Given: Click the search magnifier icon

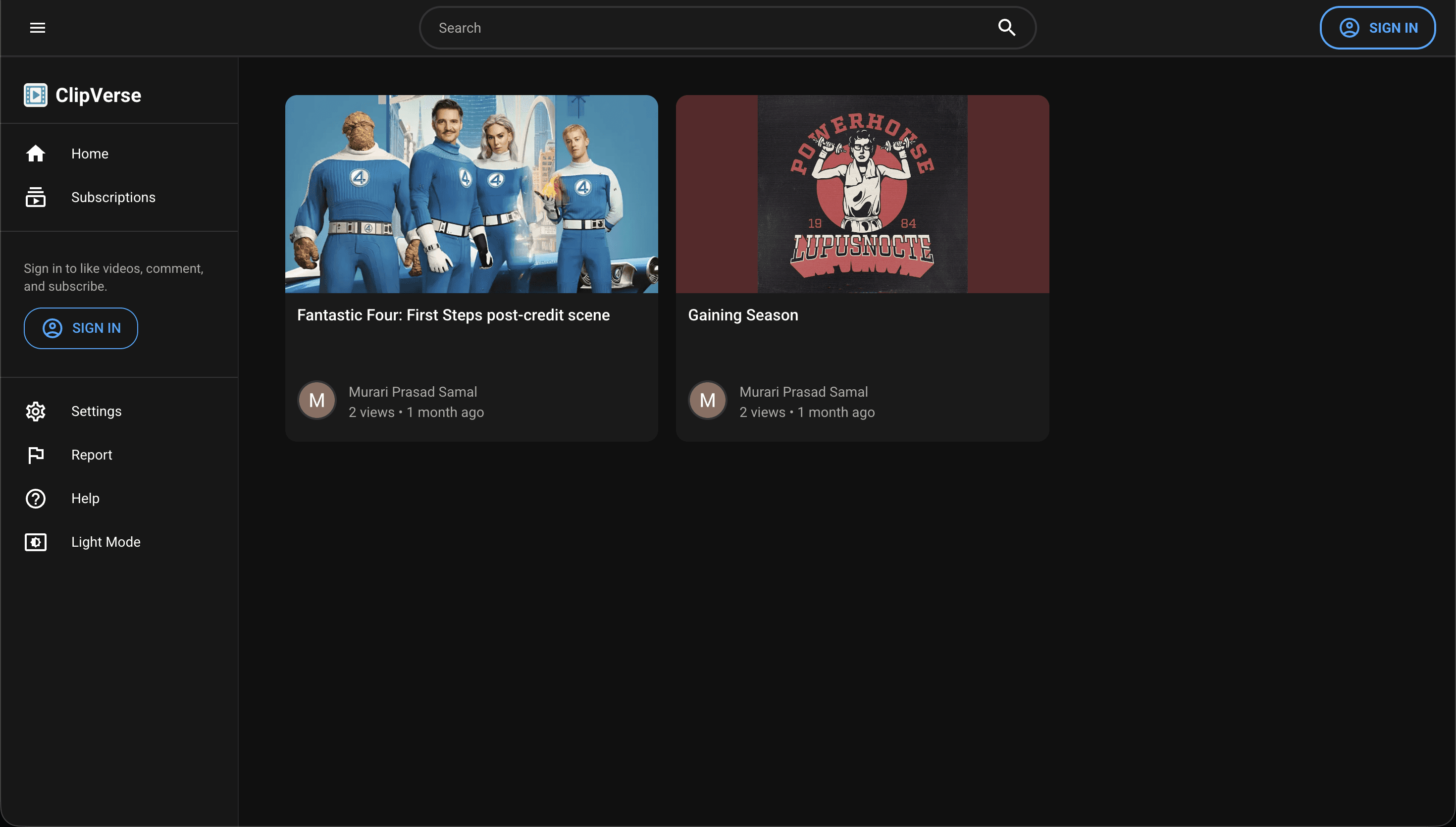Looking at the screenshot, I should [1006, 28].
